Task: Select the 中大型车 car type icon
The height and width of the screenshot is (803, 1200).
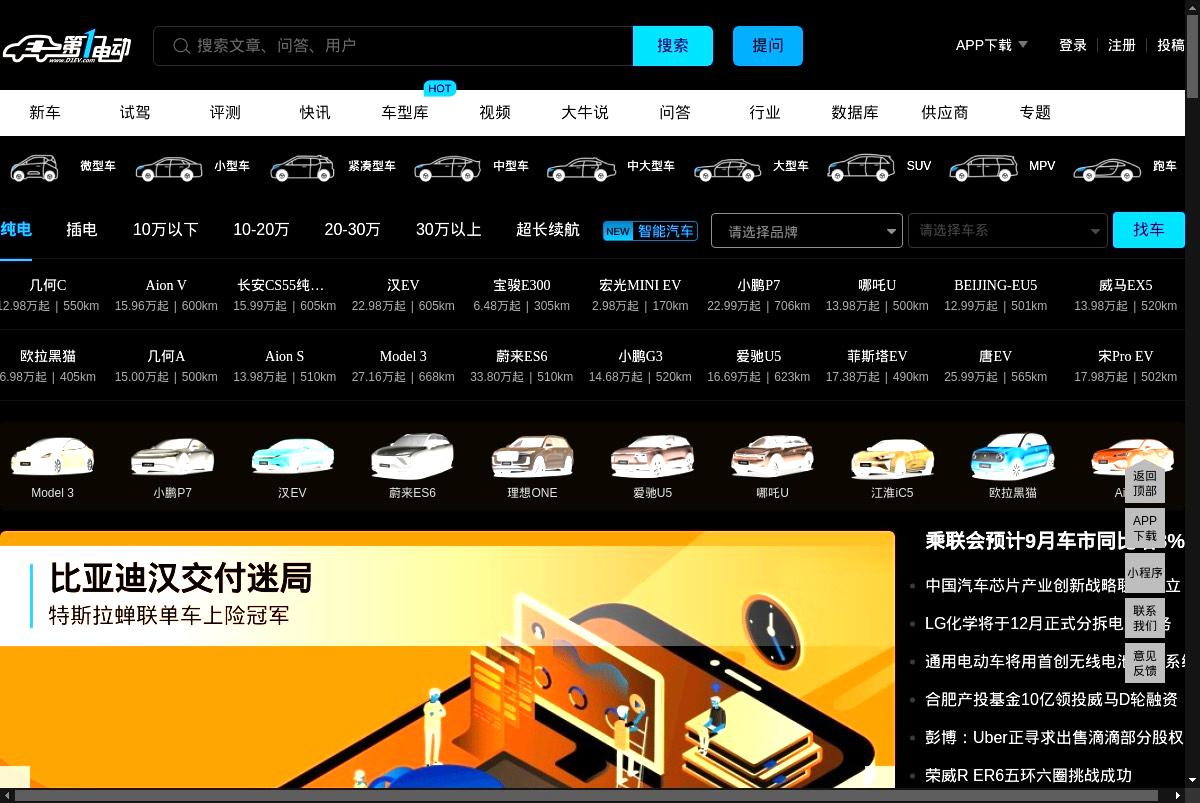Action: pyautogui.click(x=581, y=167)
